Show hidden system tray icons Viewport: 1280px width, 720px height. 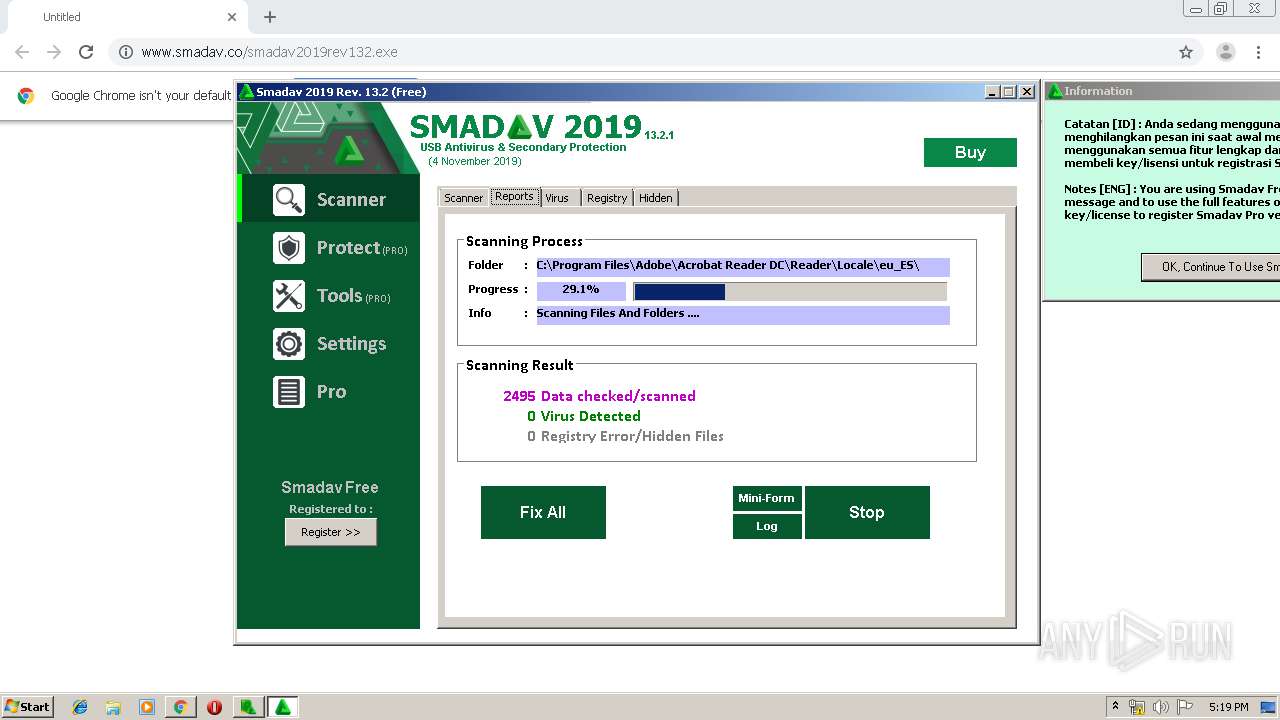1116,707
